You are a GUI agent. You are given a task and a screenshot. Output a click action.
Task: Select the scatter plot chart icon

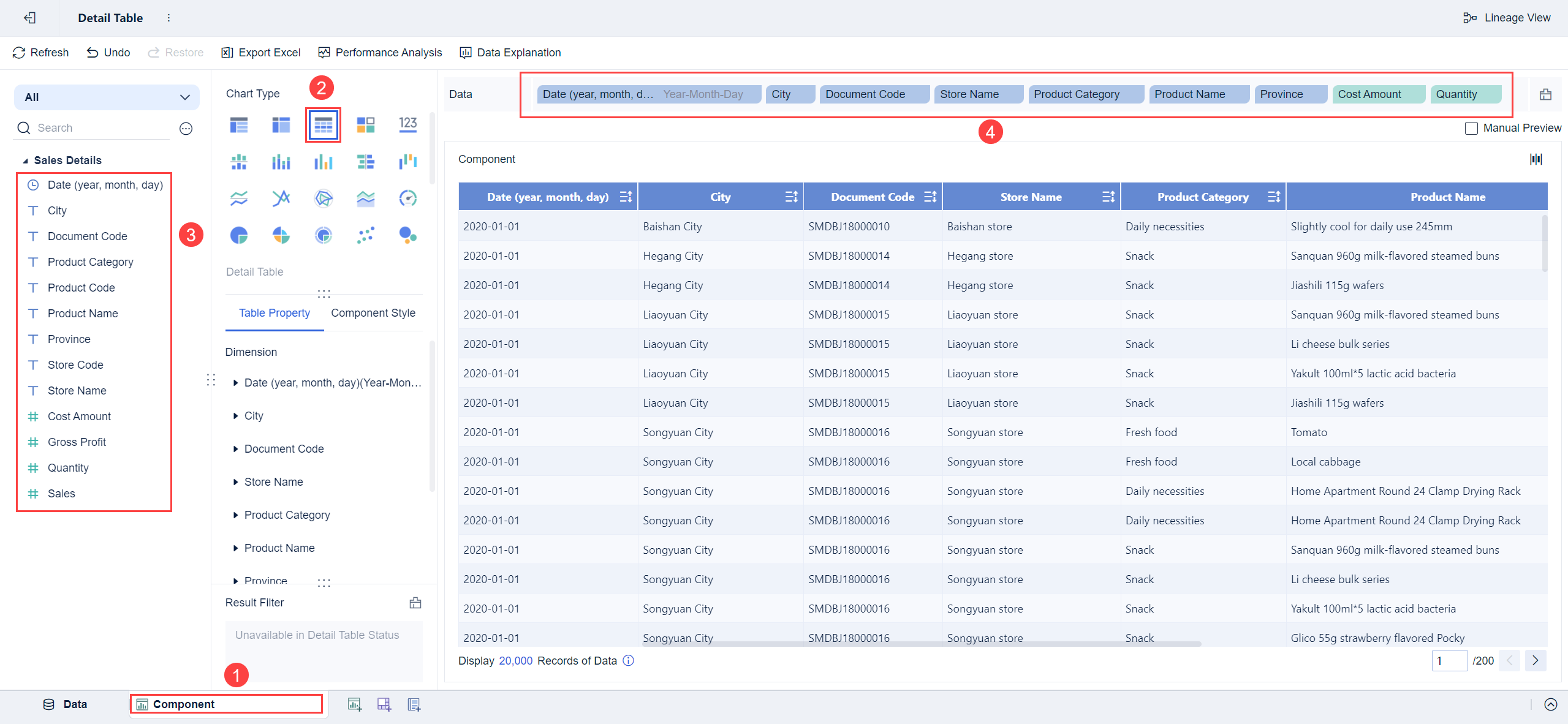[x=365, y=235]
